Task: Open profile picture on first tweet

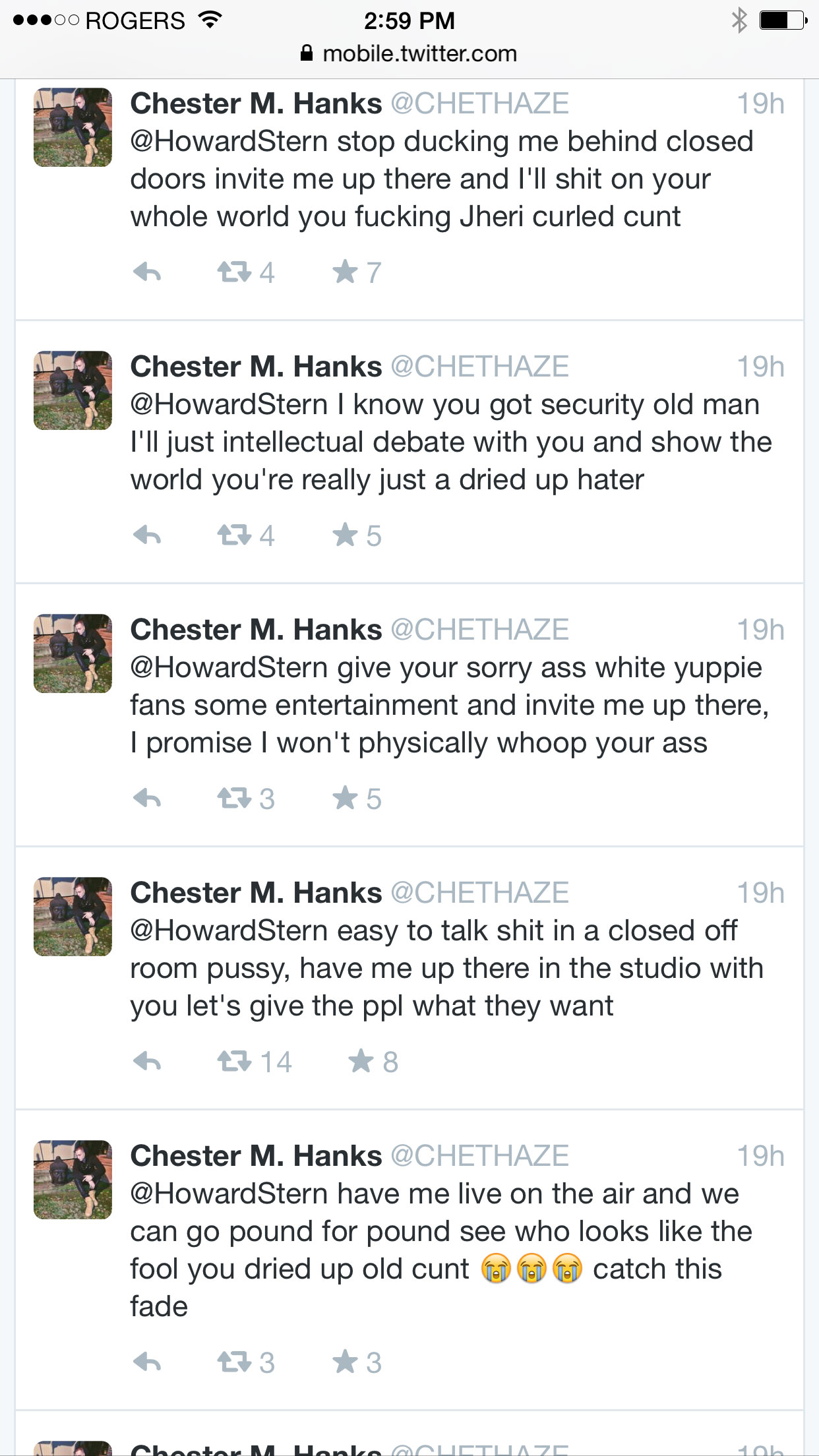Action: pyautogui.click(x=73, y=127)
